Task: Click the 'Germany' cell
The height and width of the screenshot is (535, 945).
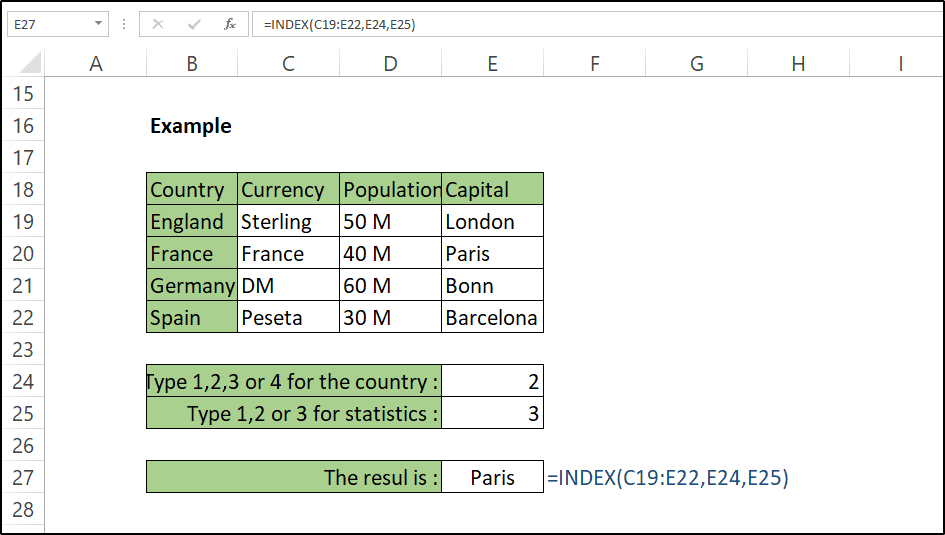Action: click(192, 285)
